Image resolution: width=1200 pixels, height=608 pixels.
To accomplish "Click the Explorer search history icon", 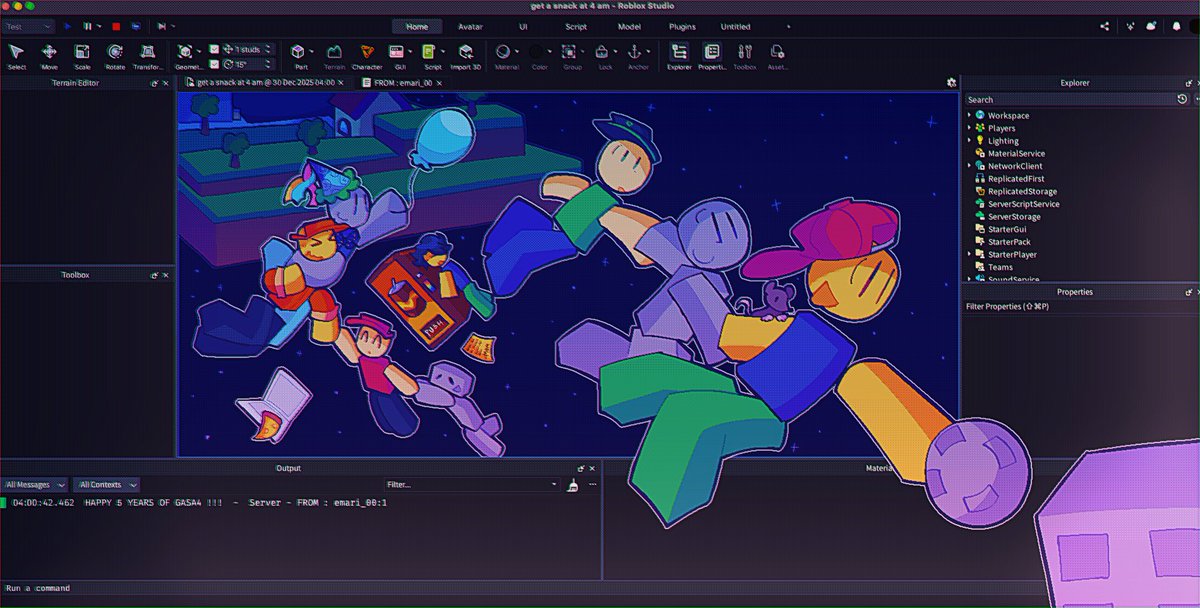I will pos(1183,99).
